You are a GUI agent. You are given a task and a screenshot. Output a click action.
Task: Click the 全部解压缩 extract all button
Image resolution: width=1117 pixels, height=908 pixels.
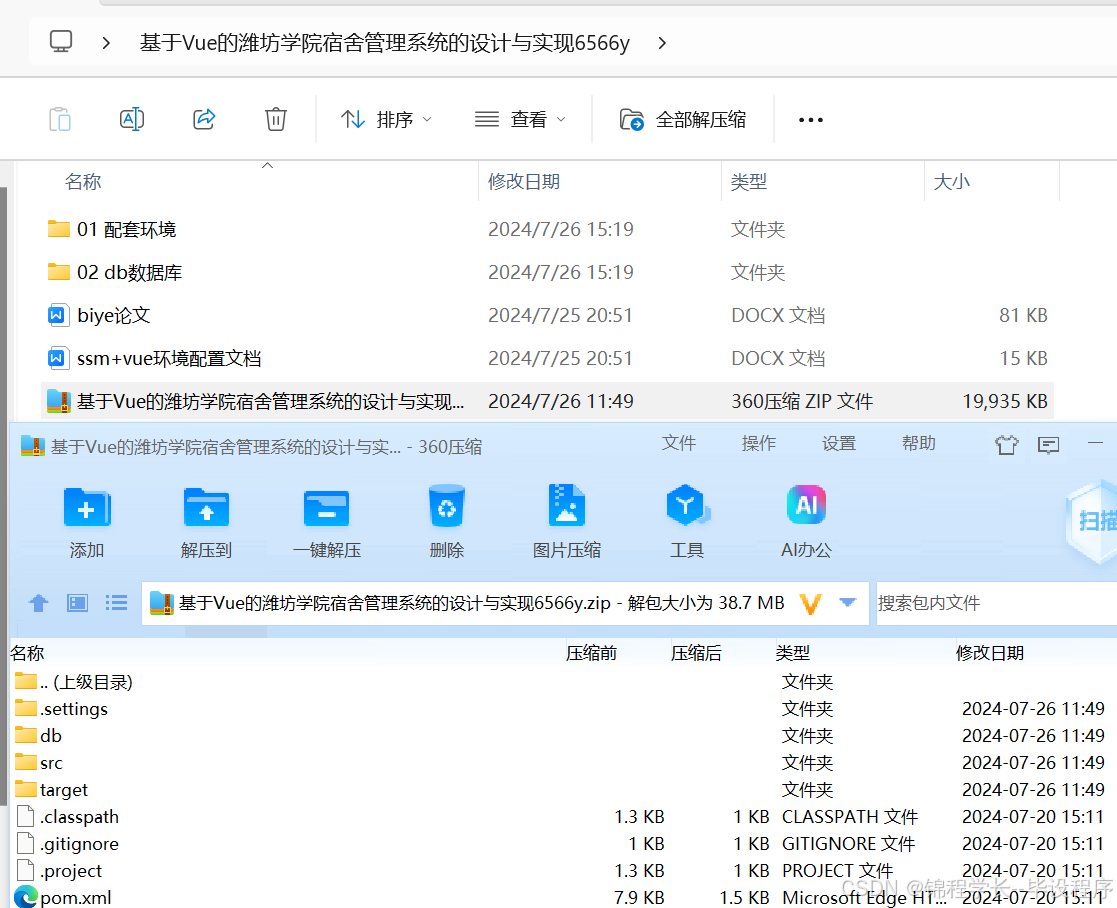(682, 119)
